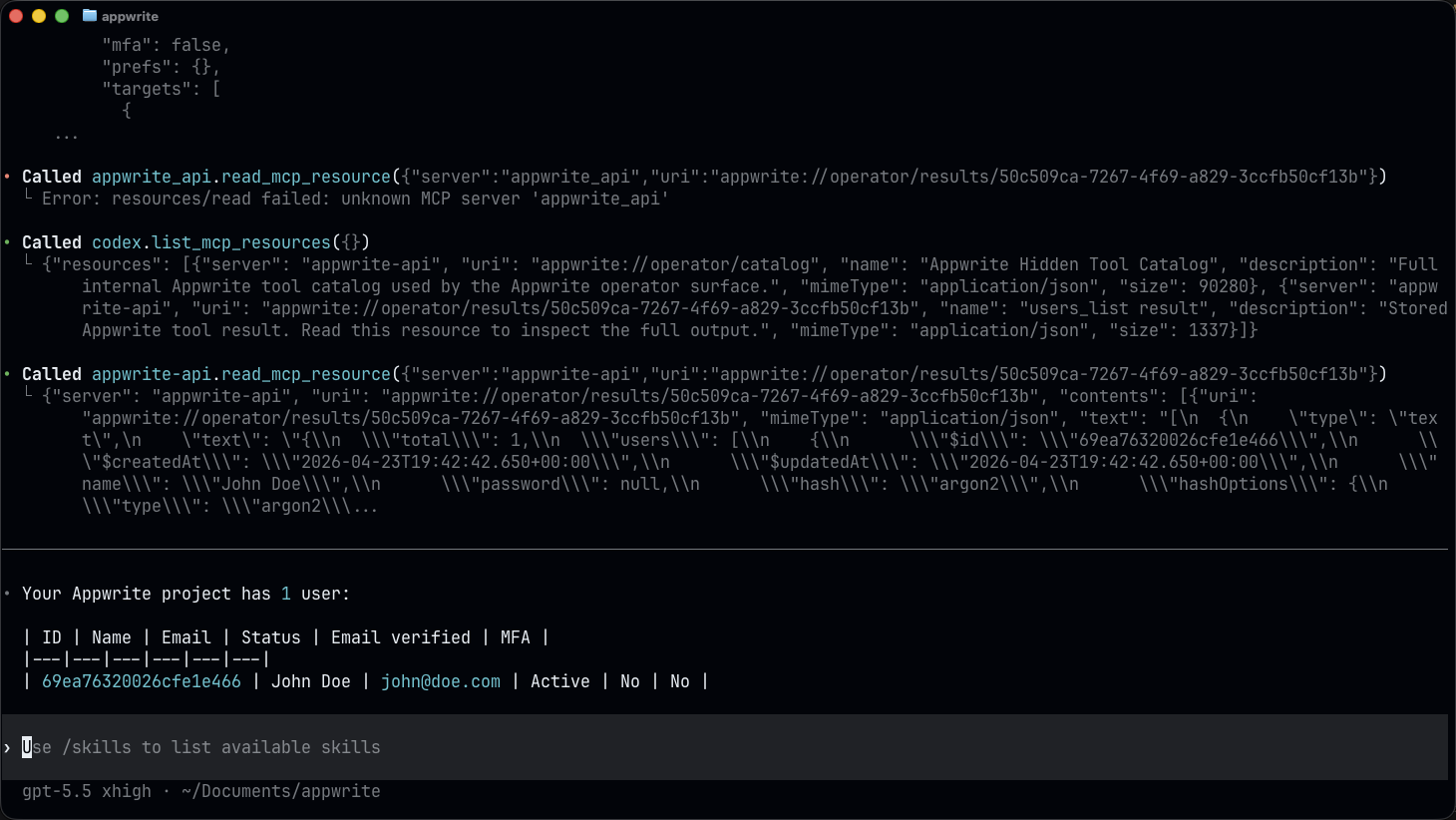Click the folder icon in the title bar

88,15
